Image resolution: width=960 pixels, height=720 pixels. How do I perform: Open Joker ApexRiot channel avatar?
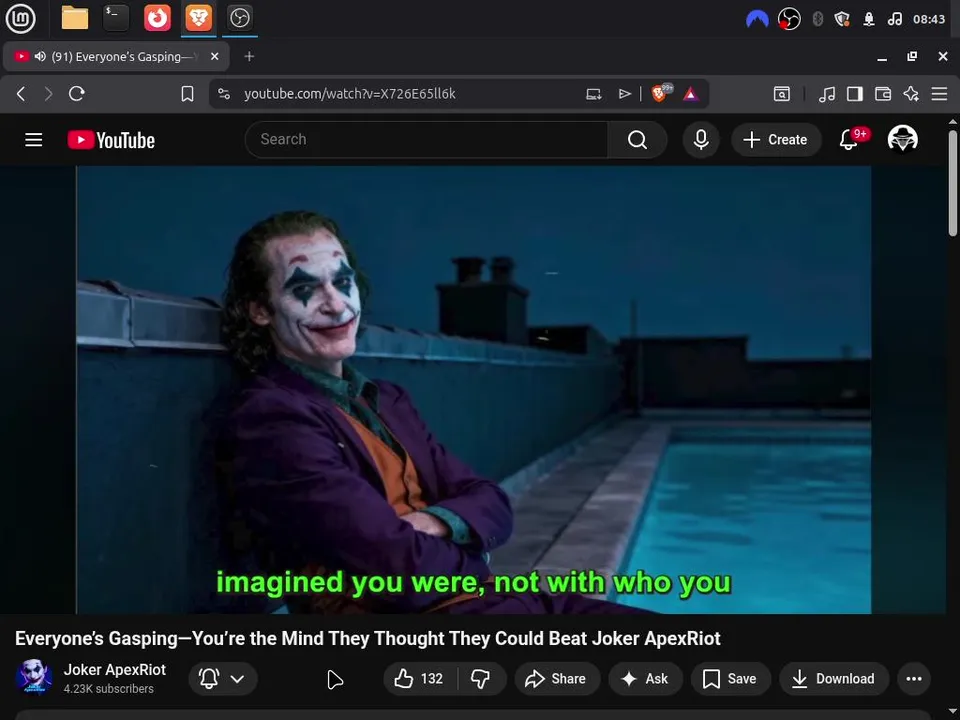coord(33,677)
